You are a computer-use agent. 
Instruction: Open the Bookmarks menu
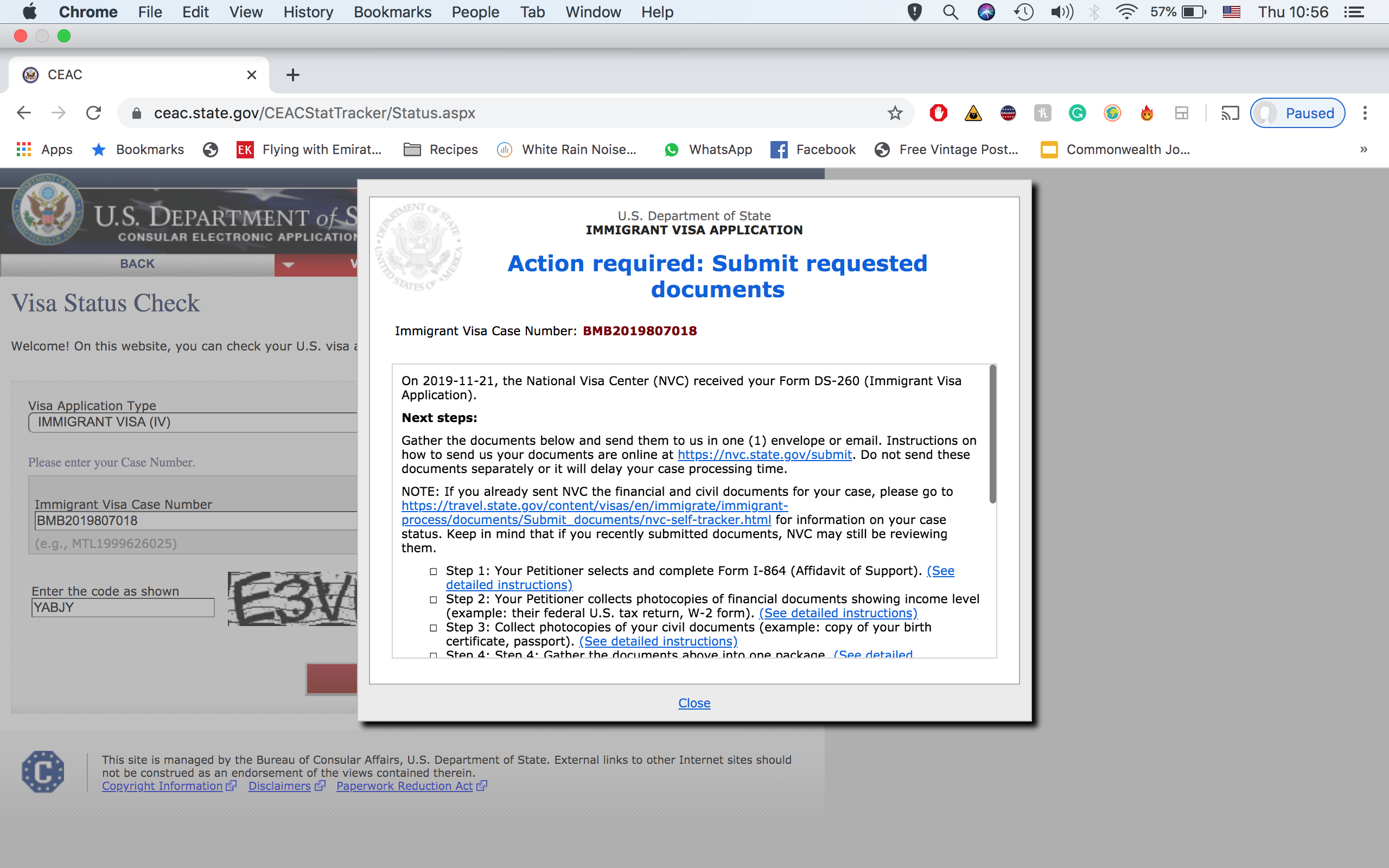pos(393,12)
